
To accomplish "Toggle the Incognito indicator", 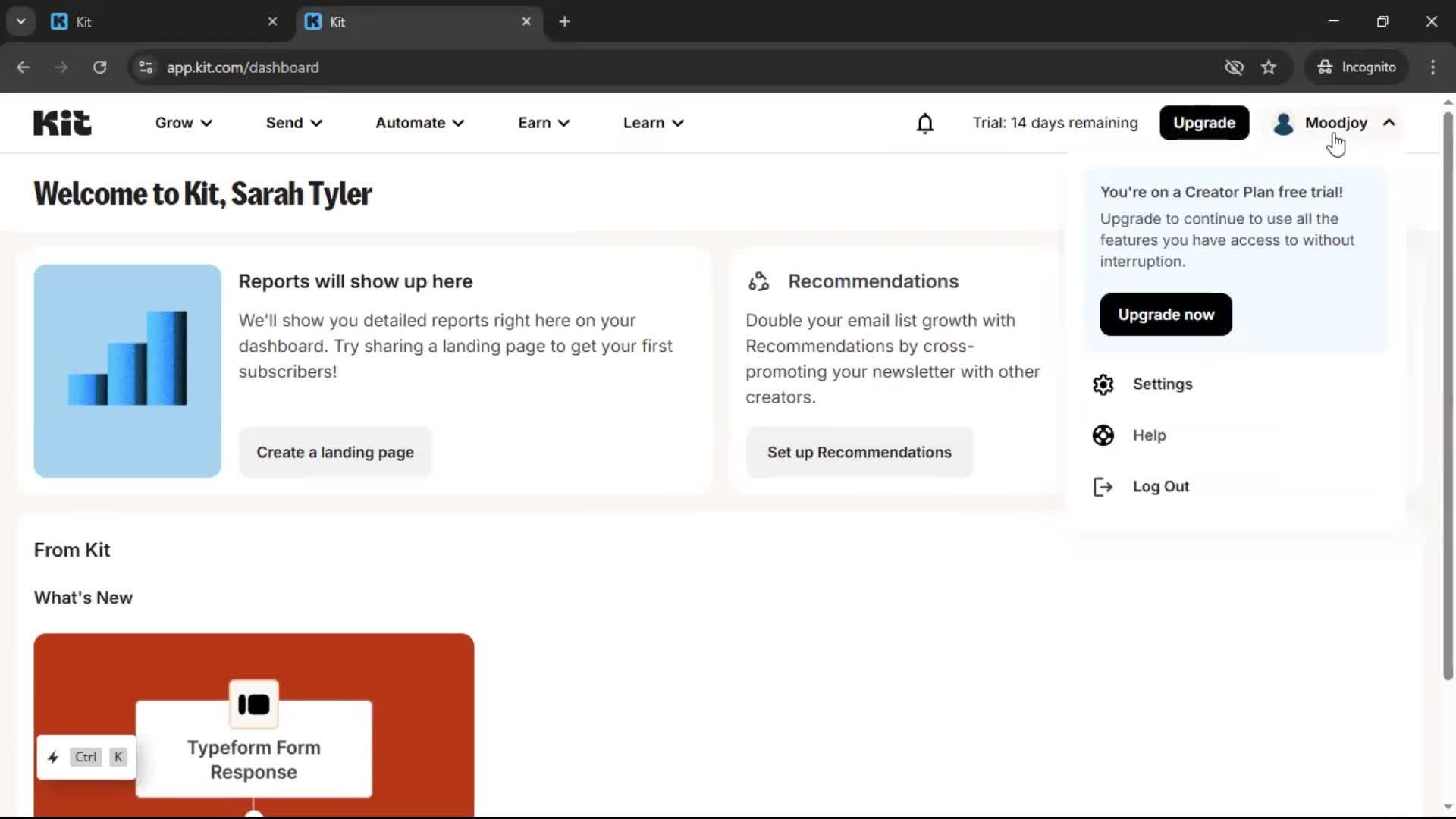I will 1357,67.
